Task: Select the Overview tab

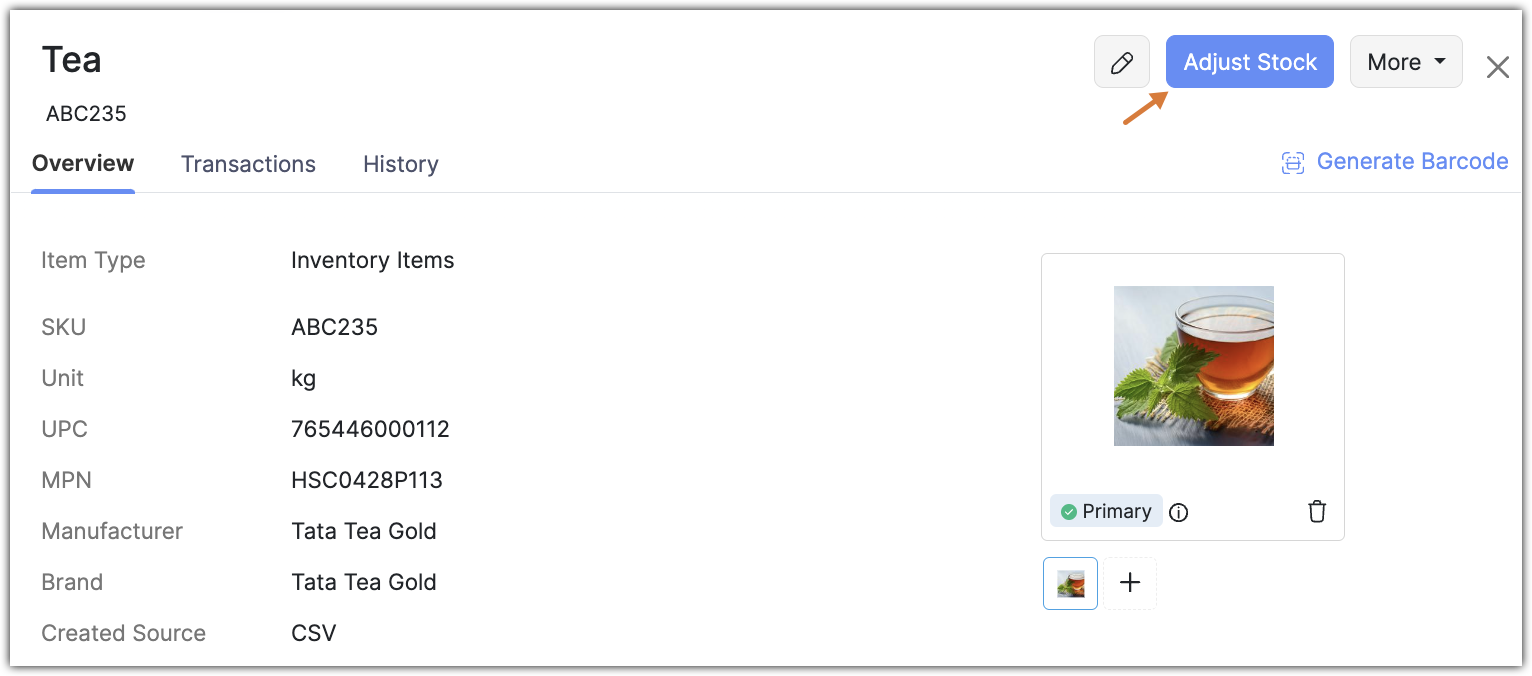Action: point(83,163)
